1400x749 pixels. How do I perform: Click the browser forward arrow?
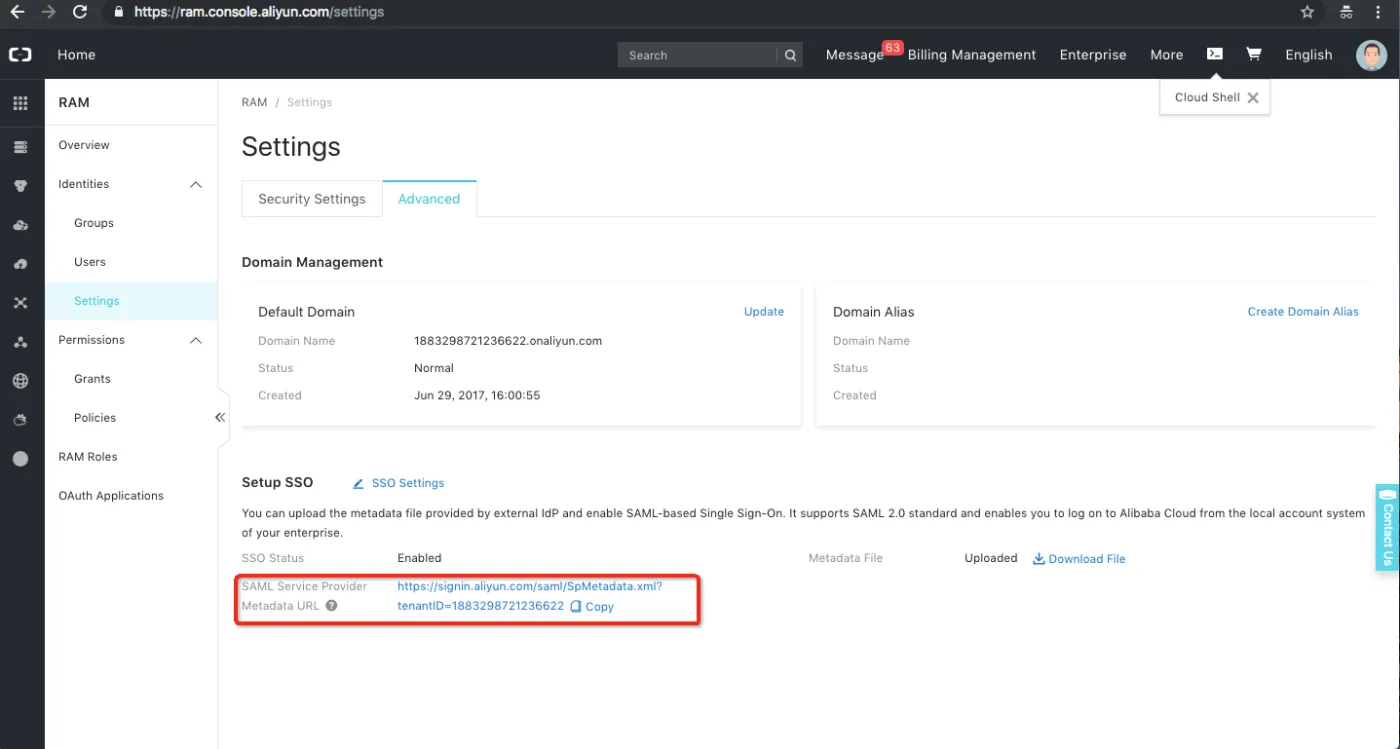tap(49, 13)
